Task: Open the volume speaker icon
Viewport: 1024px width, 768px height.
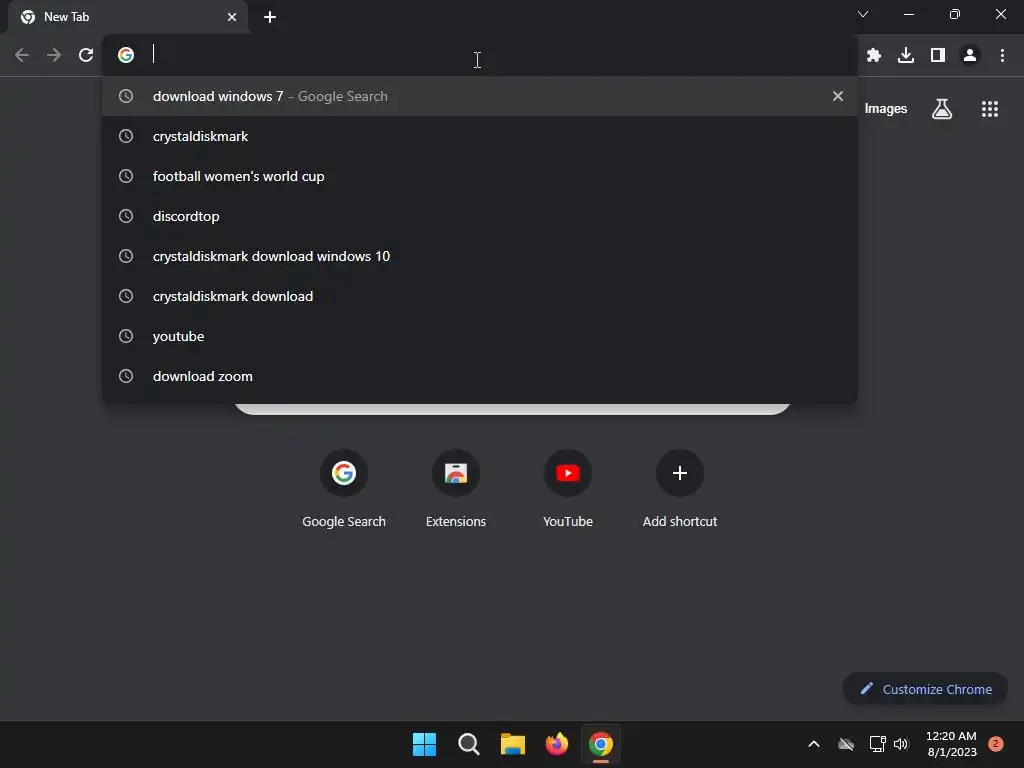Action: (x=901, y=744)
